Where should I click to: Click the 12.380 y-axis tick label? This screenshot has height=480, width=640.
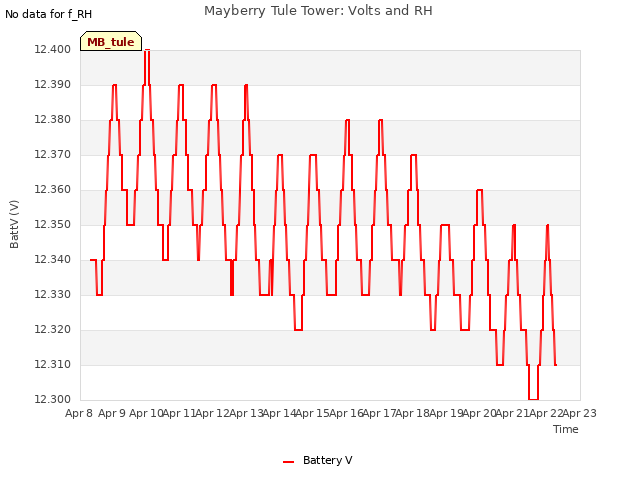[53, 120]
